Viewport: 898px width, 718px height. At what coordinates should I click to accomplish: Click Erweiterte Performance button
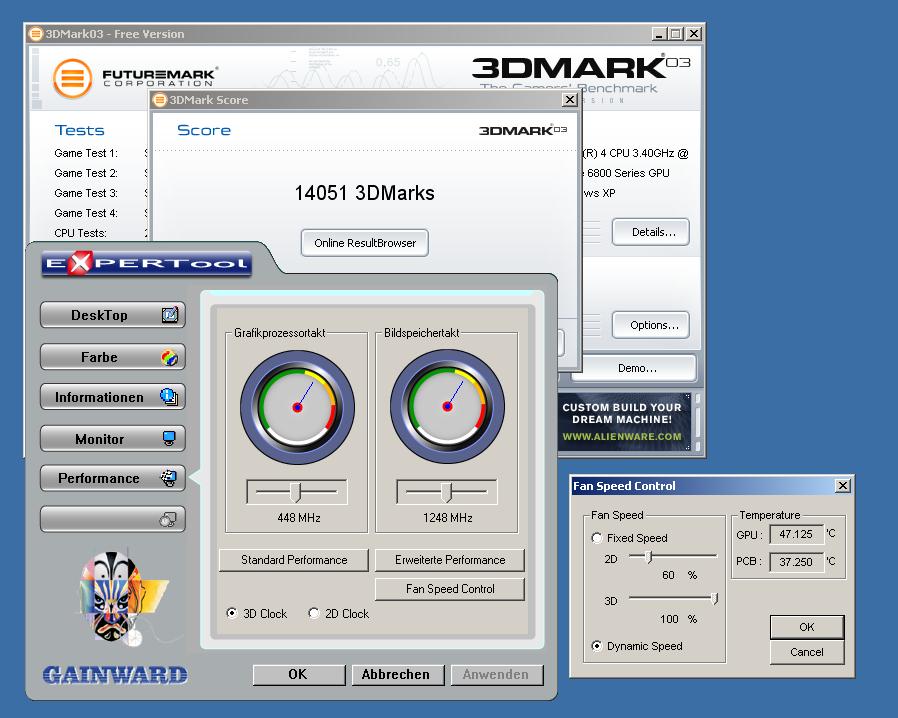coord(450,560)
